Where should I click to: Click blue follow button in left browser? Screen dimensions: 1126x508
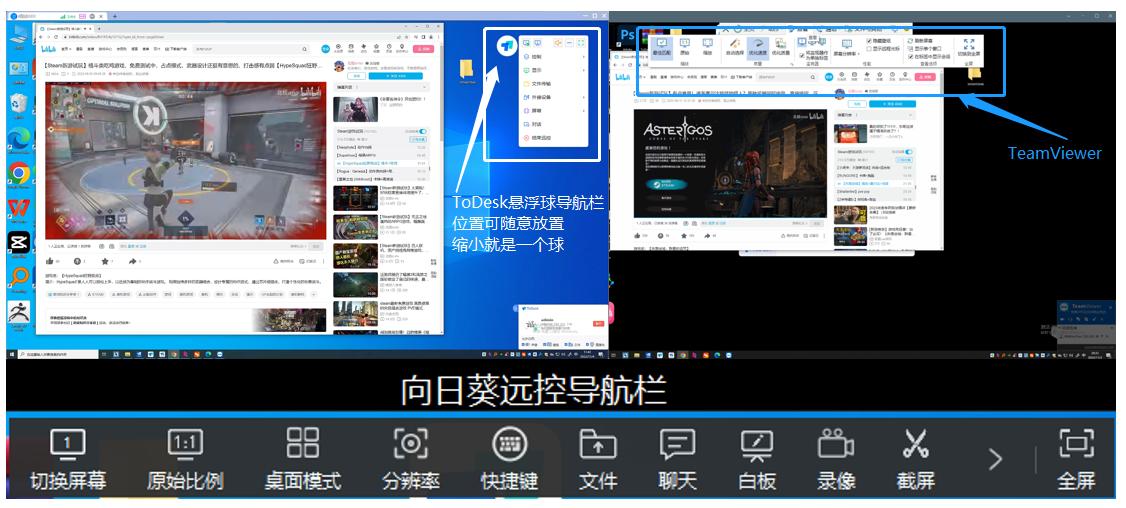pyautogui.click(x=395, y=75)
